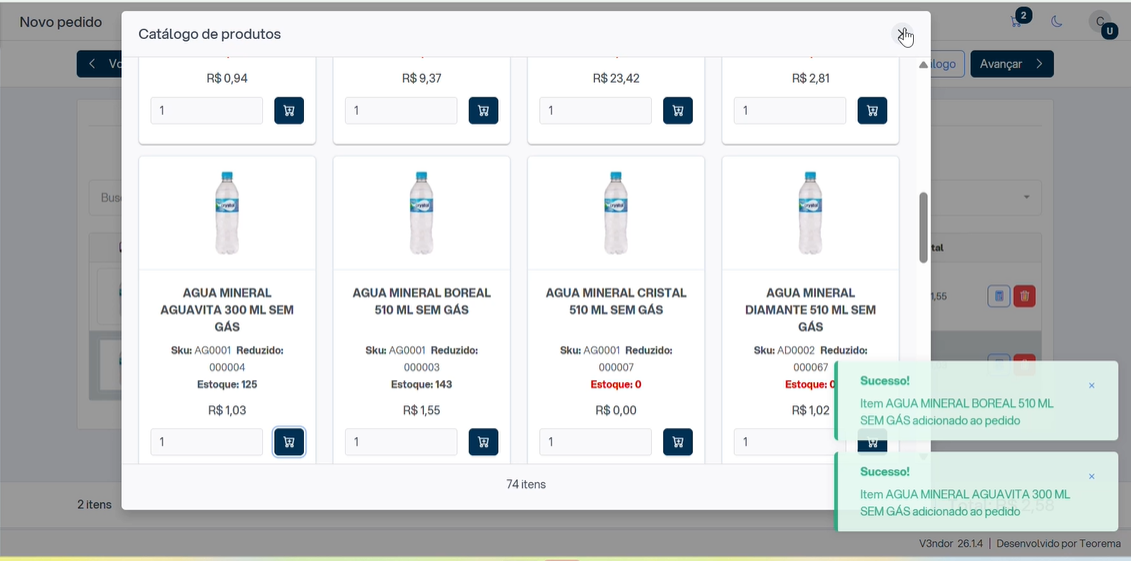
Task: Close the Catálogo de produtos dialog
Action: tap(902, 34)
